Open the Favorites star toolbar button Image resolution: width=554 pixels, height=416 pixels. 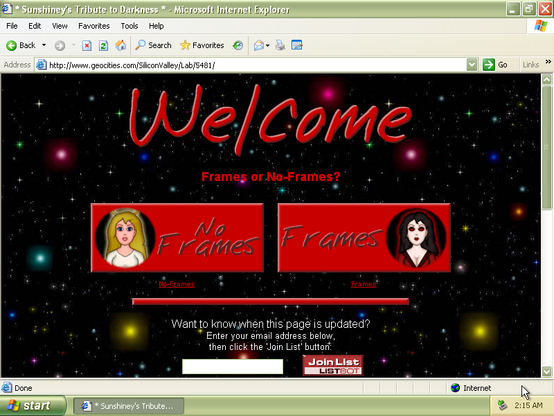coord(202,45)
